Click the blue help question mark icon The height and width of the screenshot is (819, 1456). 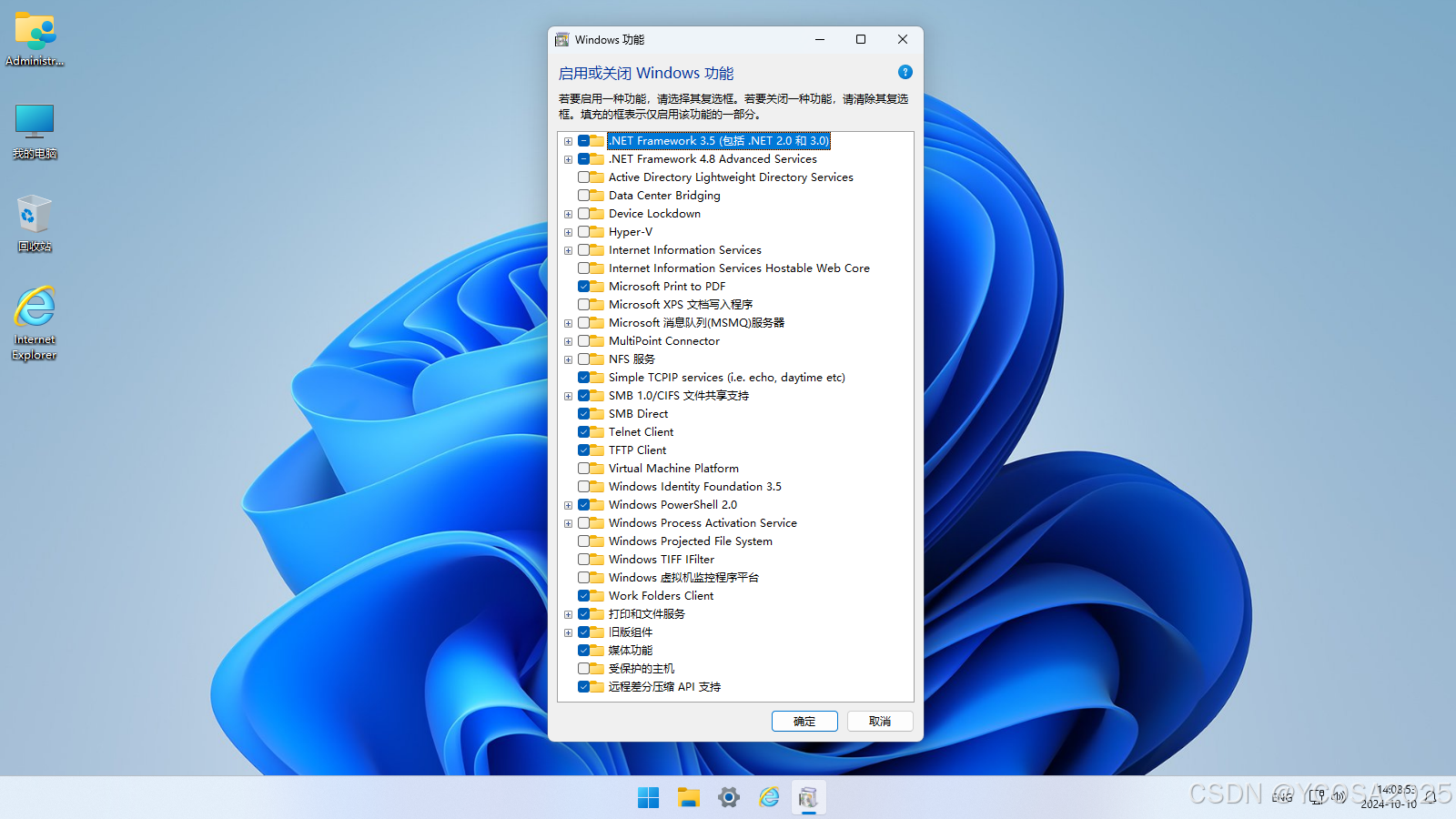(x=905, y=72)
